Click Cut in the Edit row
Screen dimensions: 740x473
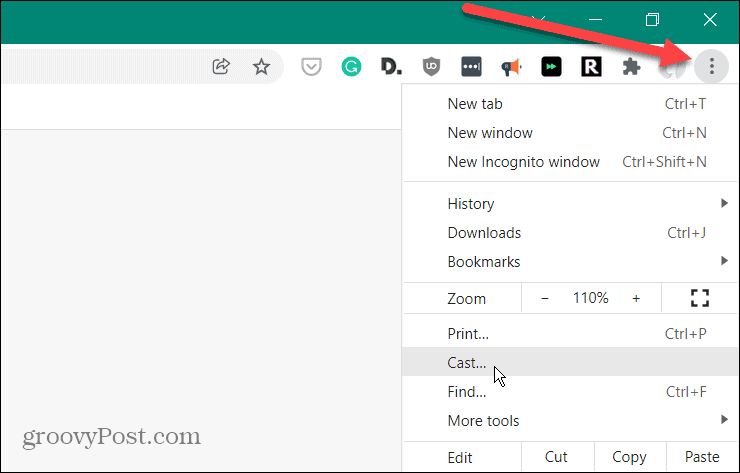557,457
